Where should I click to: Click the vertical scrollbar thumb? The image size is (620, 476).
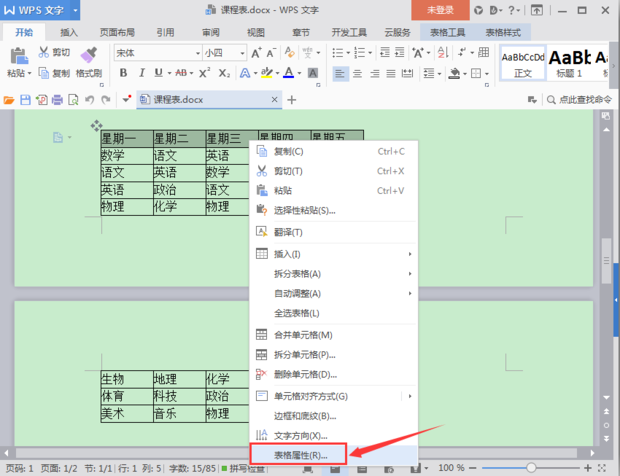click(606, 261)
